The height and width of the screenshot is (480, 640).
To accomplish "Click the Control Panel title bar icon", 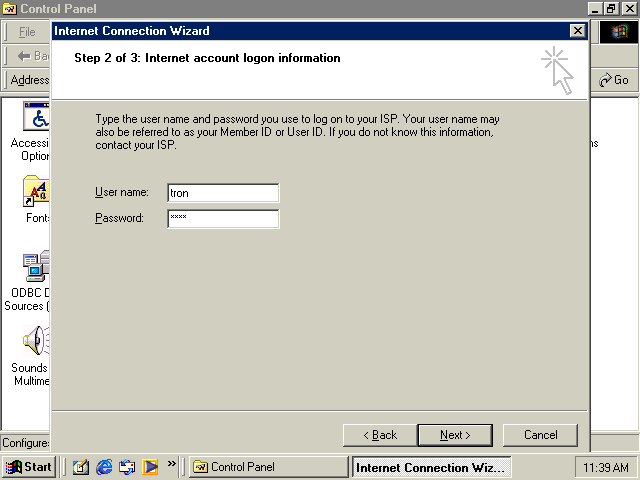I will point(9,9).
